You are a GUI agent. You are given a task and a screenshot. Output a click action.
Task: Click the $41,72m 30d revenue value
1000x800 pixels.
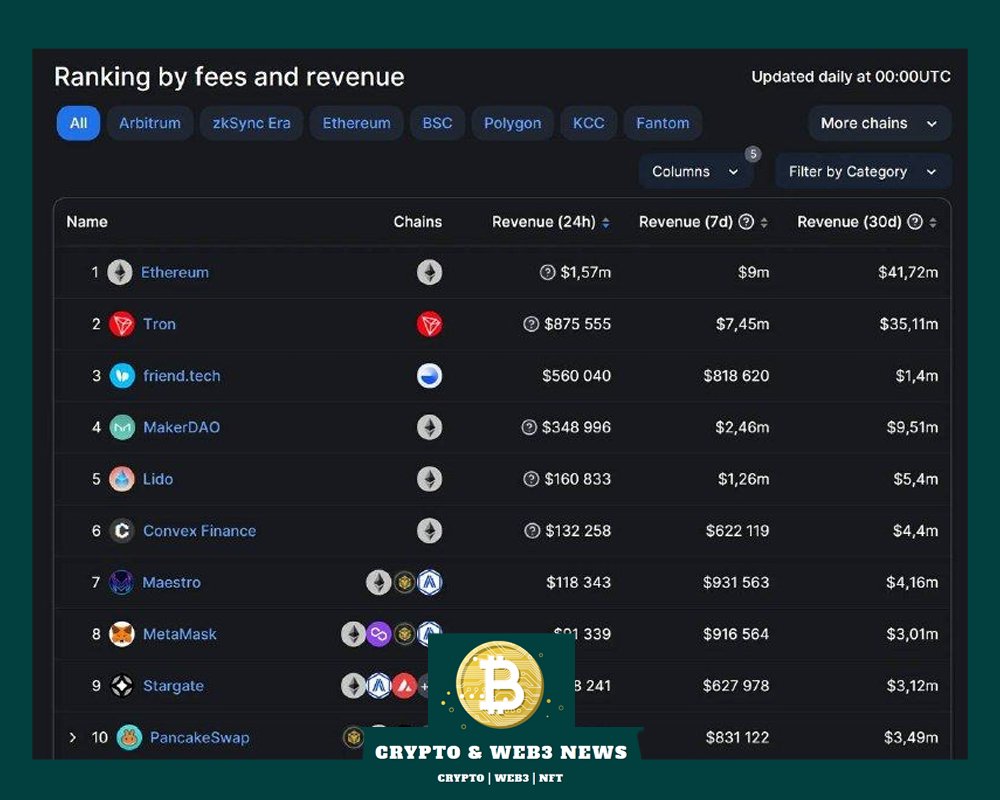[908, 272]
